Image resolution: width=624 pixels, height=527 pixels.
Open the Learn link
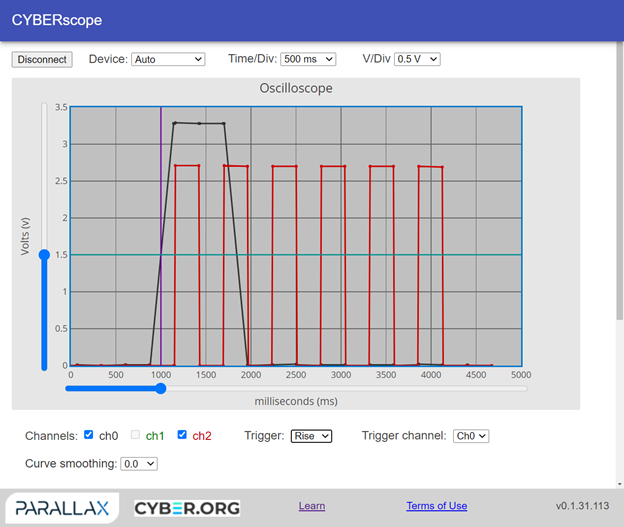click(312, 506)
